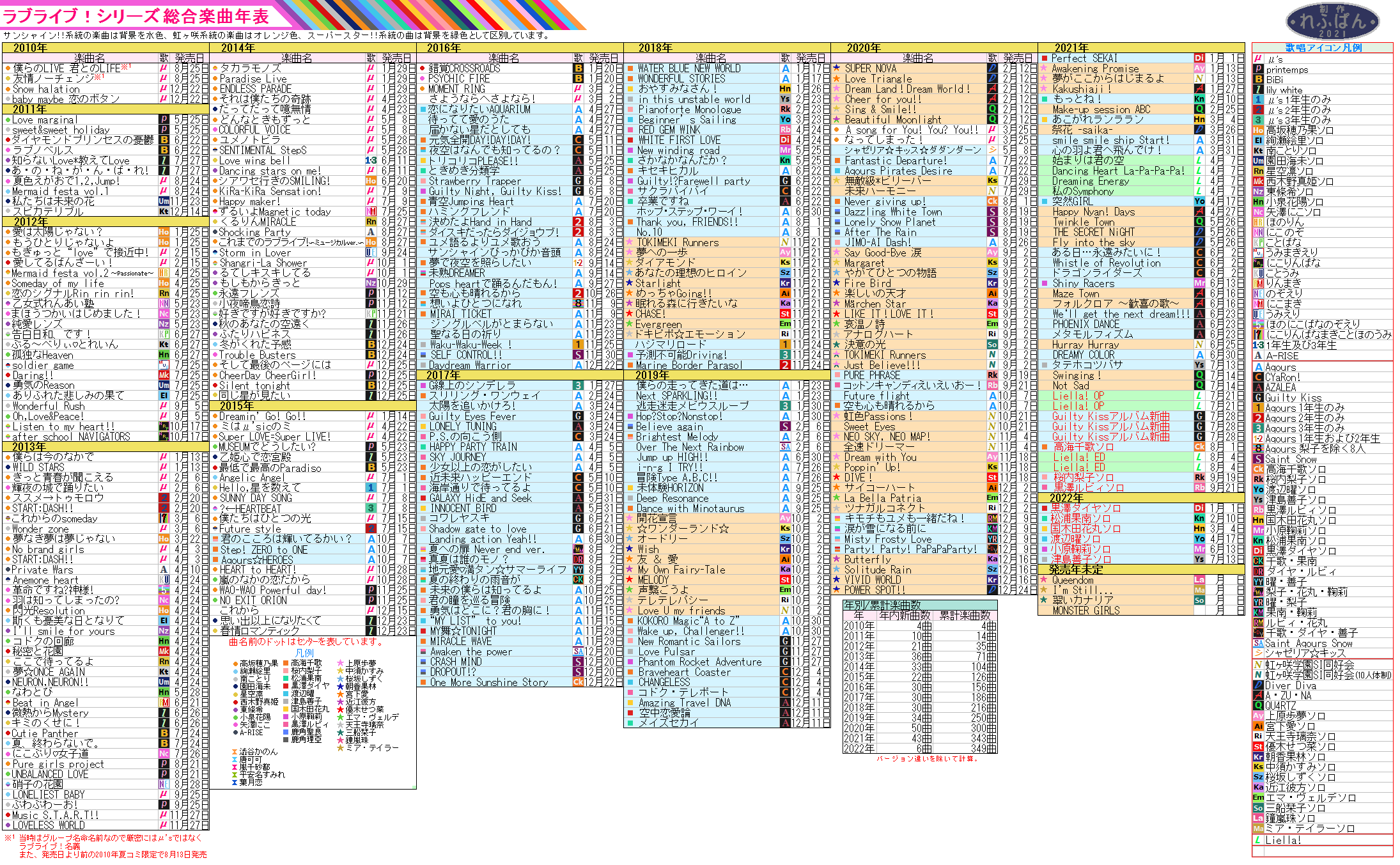Image resolution: width=1400 pixels, height=865 pixels.
Task: Click the AZALEA legend icon
Action: (x=1257, y=387)
